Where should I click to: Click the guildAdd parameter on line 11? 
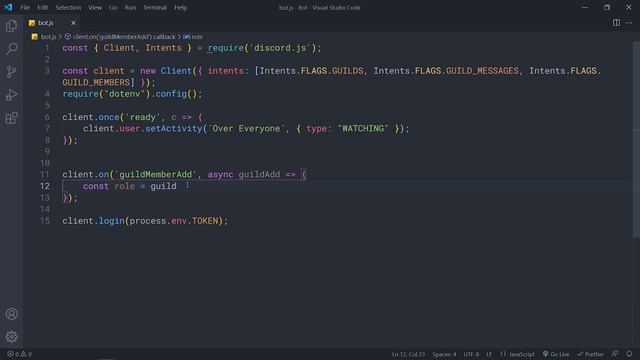[259, 175]
